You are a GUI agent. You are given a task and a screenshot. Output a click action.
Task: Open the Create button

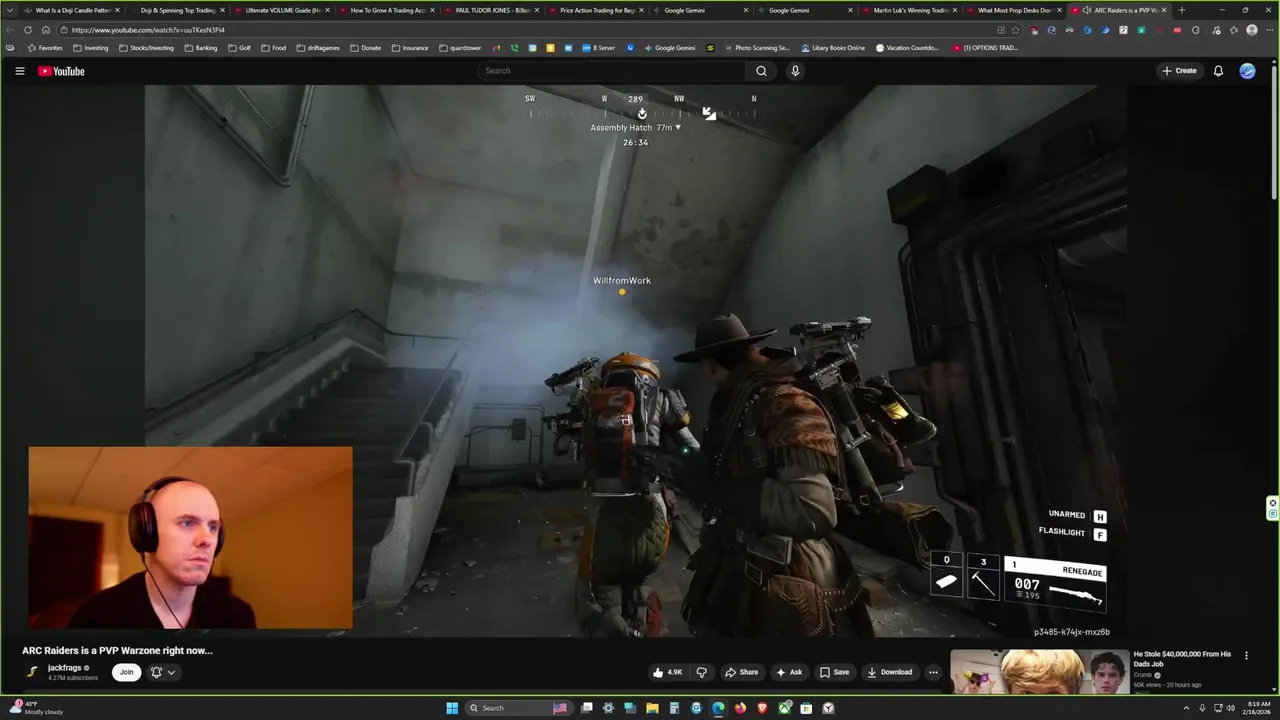[x=1179, y=71]
